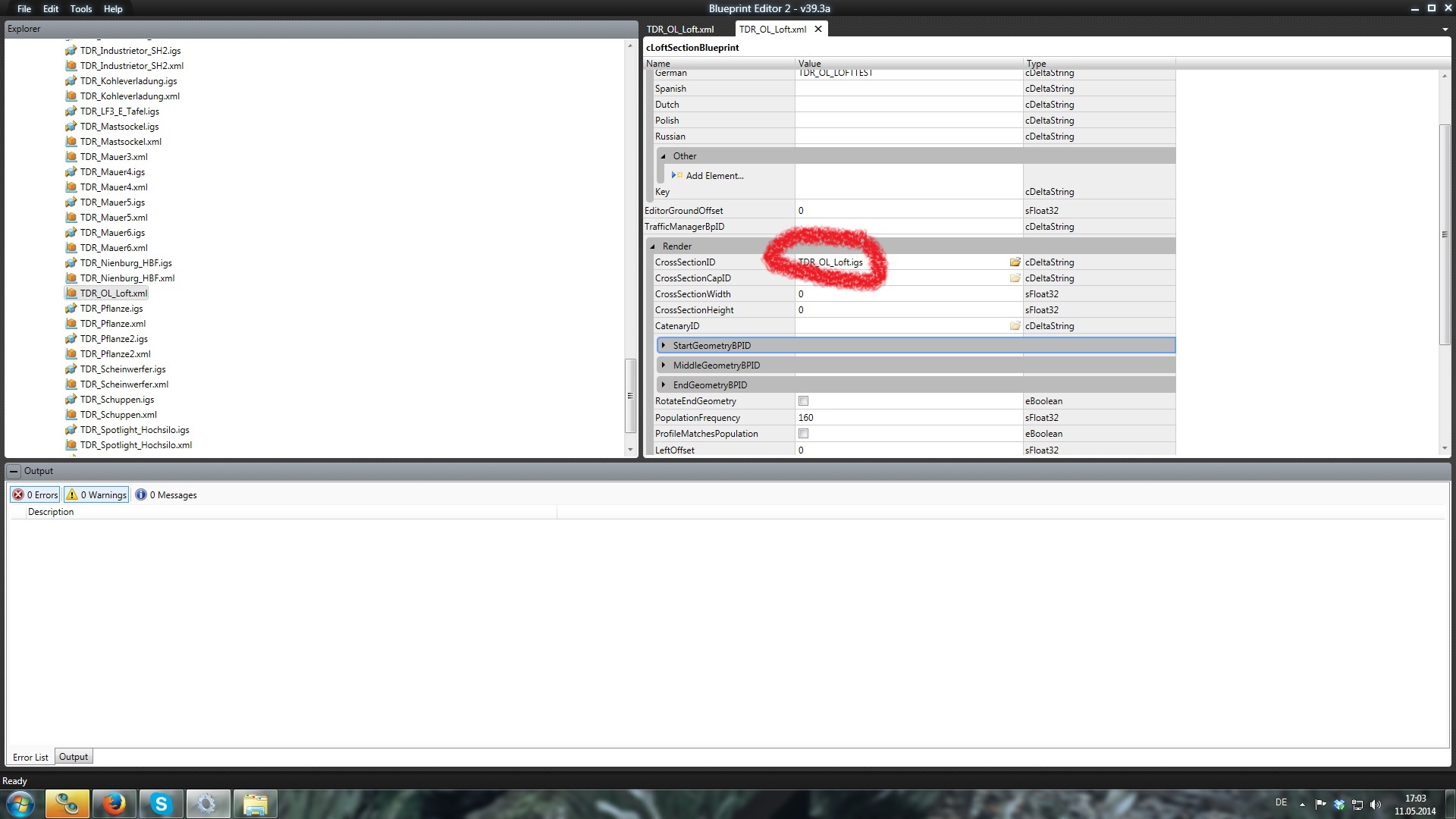The height and width of the screenshot is (819, 1456).
Task: Switch to the Output tab at bottom
Action: click(74, 757)
